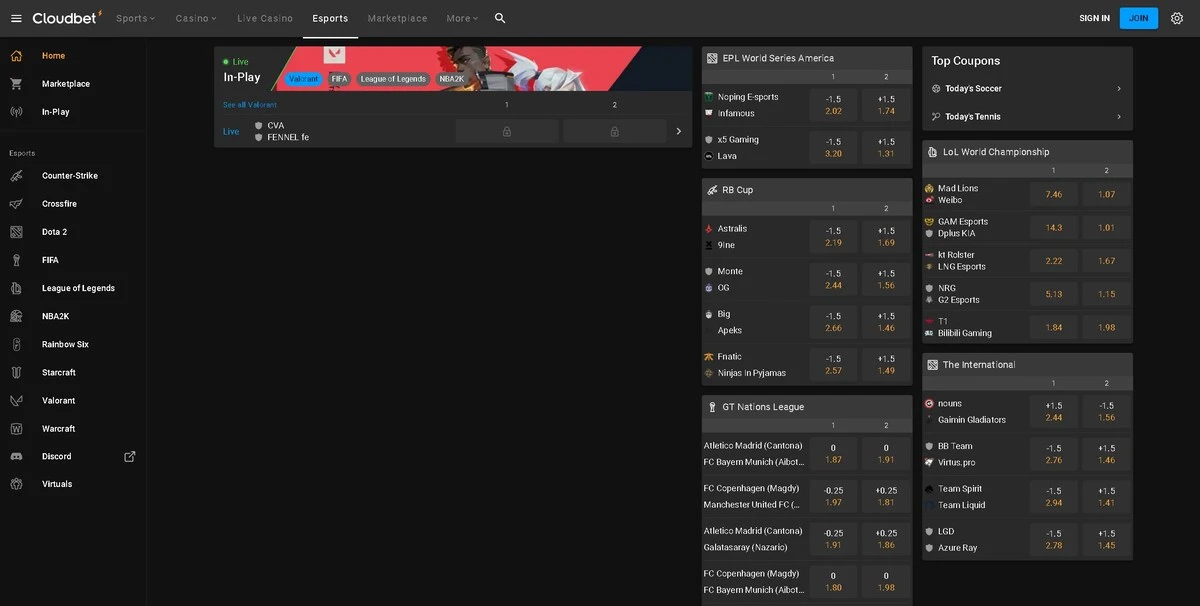Open the settings gear icon

click(1177, 18)
